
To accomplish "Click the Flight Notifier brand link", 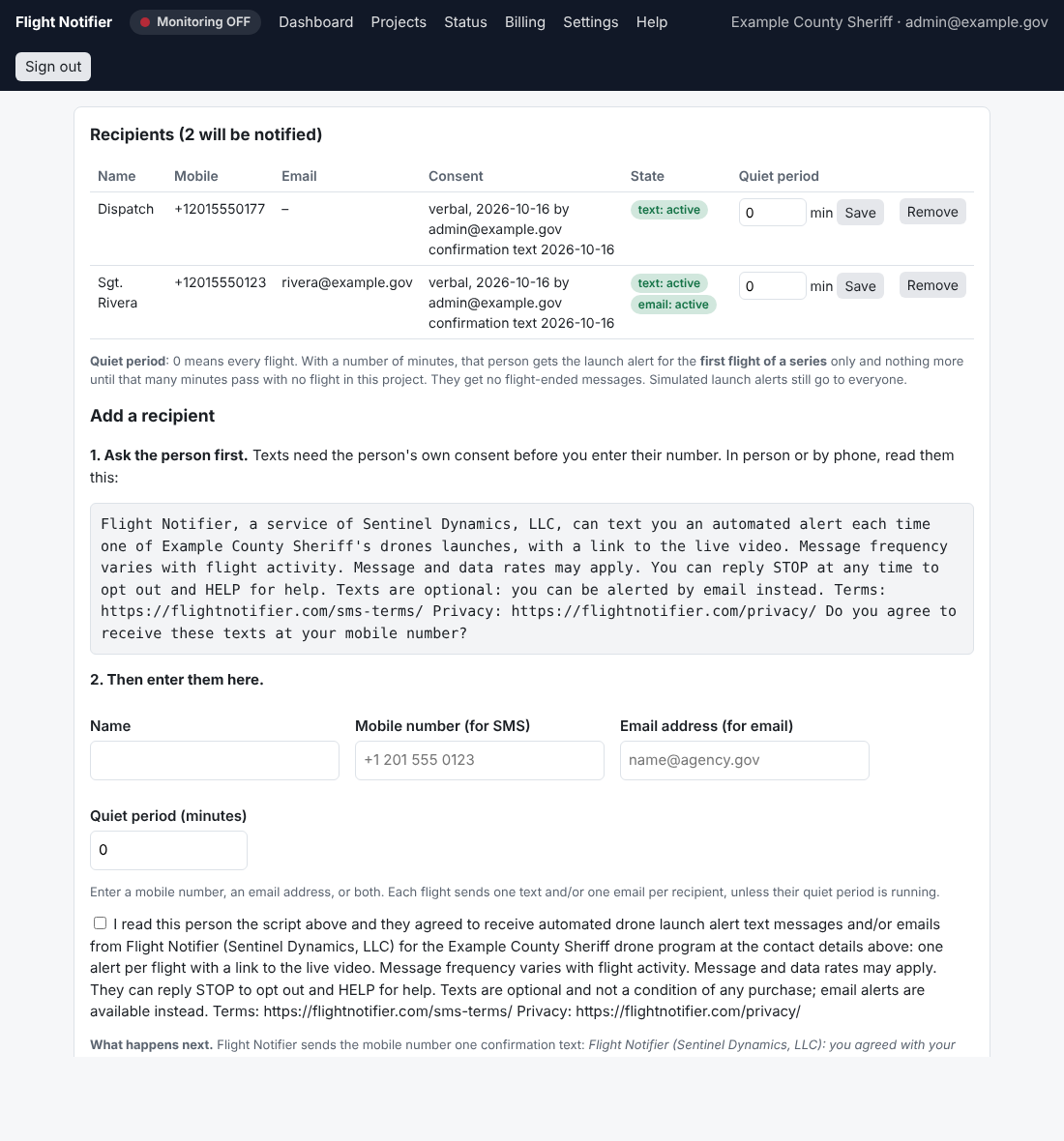I will (63, 22).
